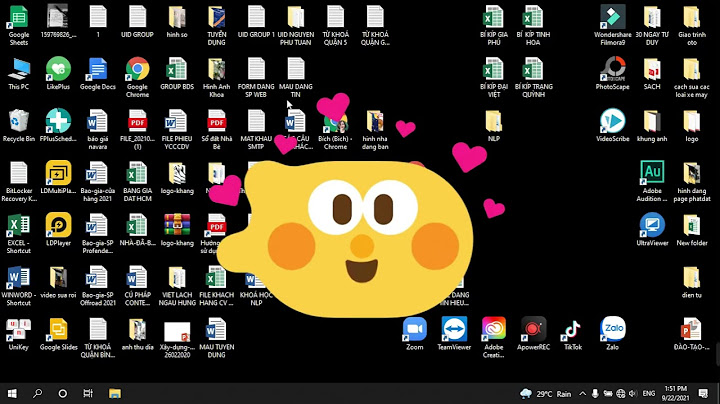Image resolution: width=720 pixels, height=404 pixels.
Task: Open BÍ KÍP GIA PHÚ Excel file
Action: pos(494,26)
